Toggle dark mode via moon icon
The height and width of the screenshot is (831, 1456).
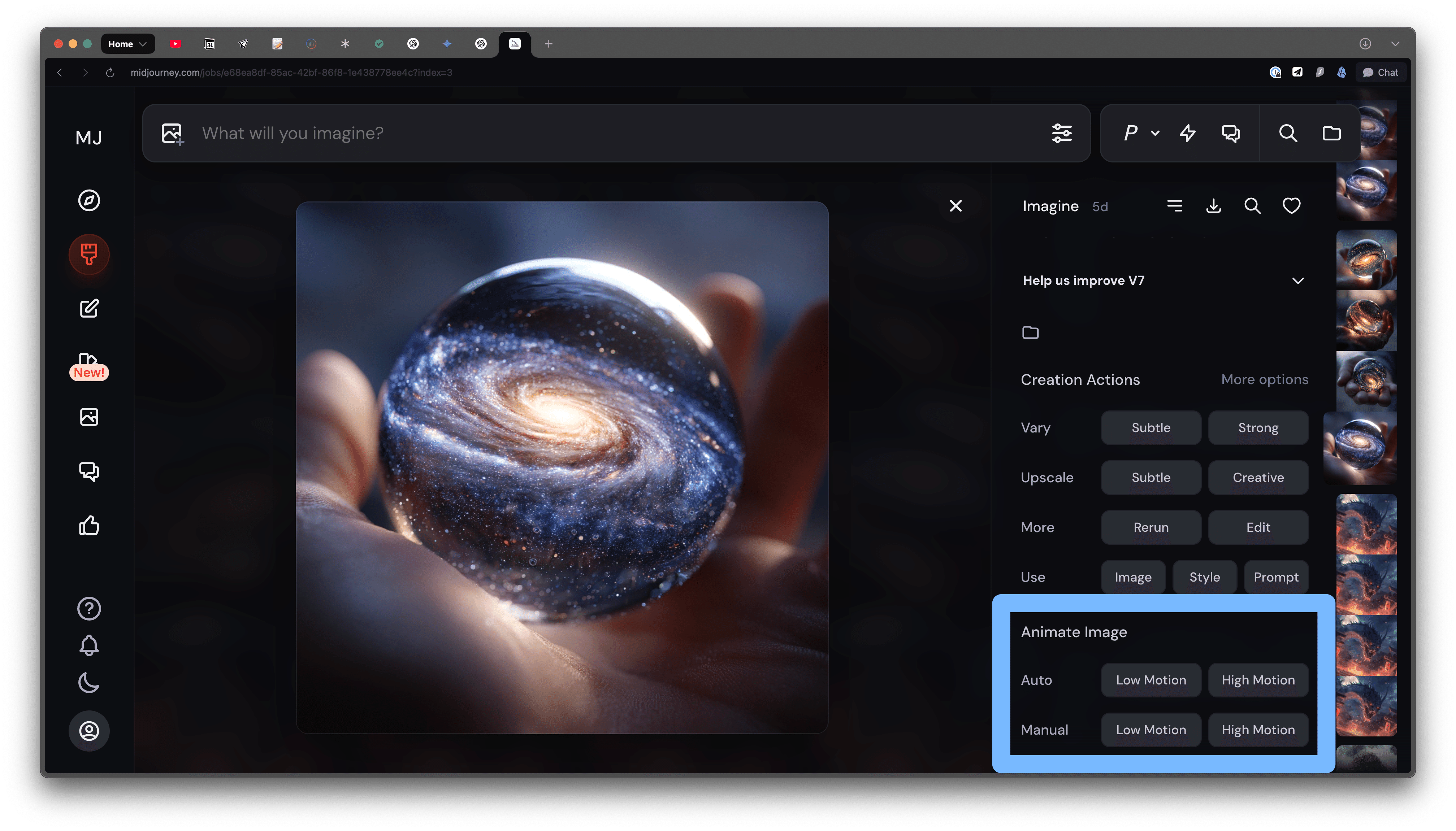coord(89,683)
